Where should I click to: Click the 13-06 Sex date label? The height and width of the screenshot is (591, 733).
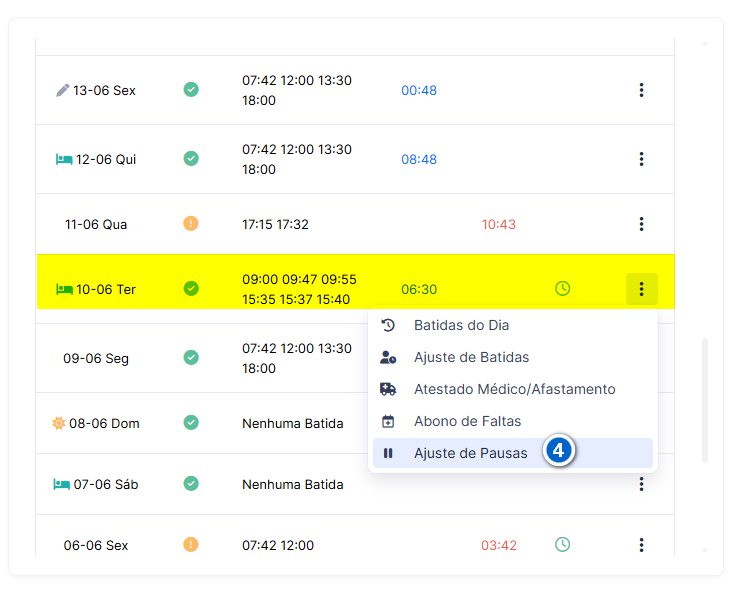pyautogui.click(x=104, y=90)
